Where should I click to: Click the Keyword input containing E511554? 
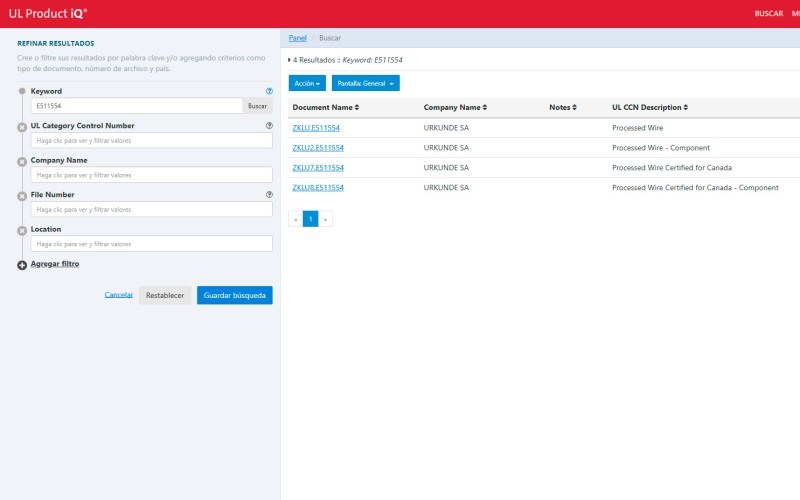[x=136, y=106]
